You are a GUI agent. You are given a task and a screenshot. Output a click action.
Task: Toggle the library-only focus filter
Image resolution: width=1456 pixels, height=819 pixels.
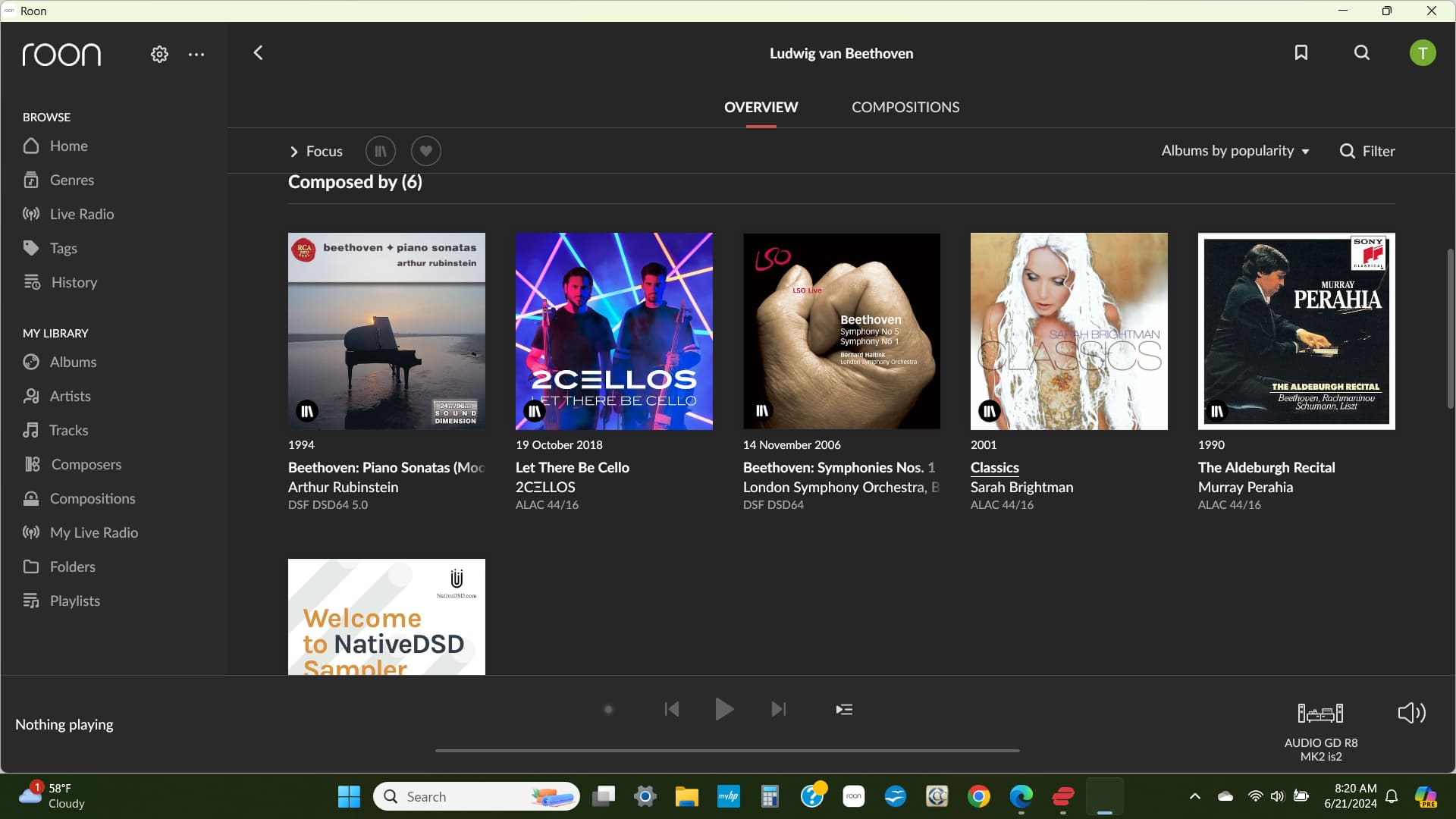381,151
